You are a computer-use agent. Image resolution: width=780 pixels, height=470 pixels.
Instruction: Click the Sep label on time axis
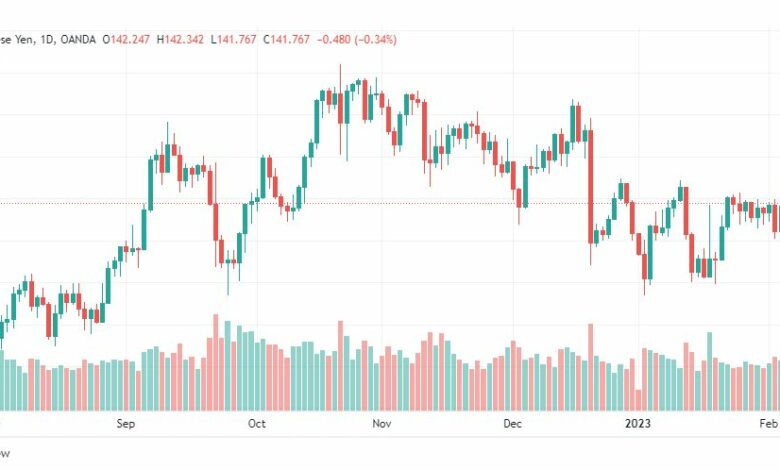pos(125,423)
